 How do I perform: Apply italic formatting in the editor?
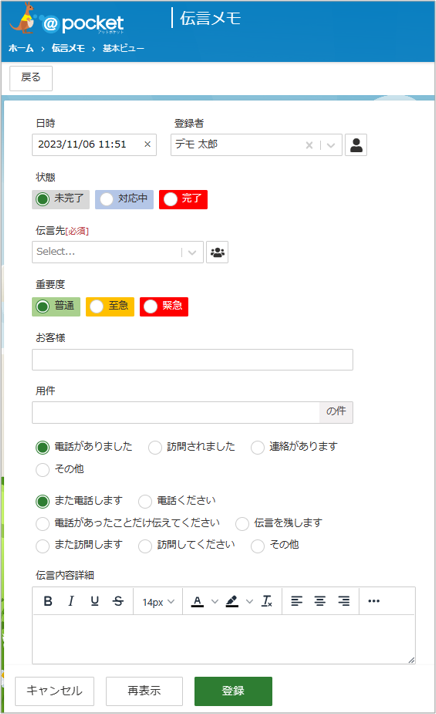tap(71, 601)
